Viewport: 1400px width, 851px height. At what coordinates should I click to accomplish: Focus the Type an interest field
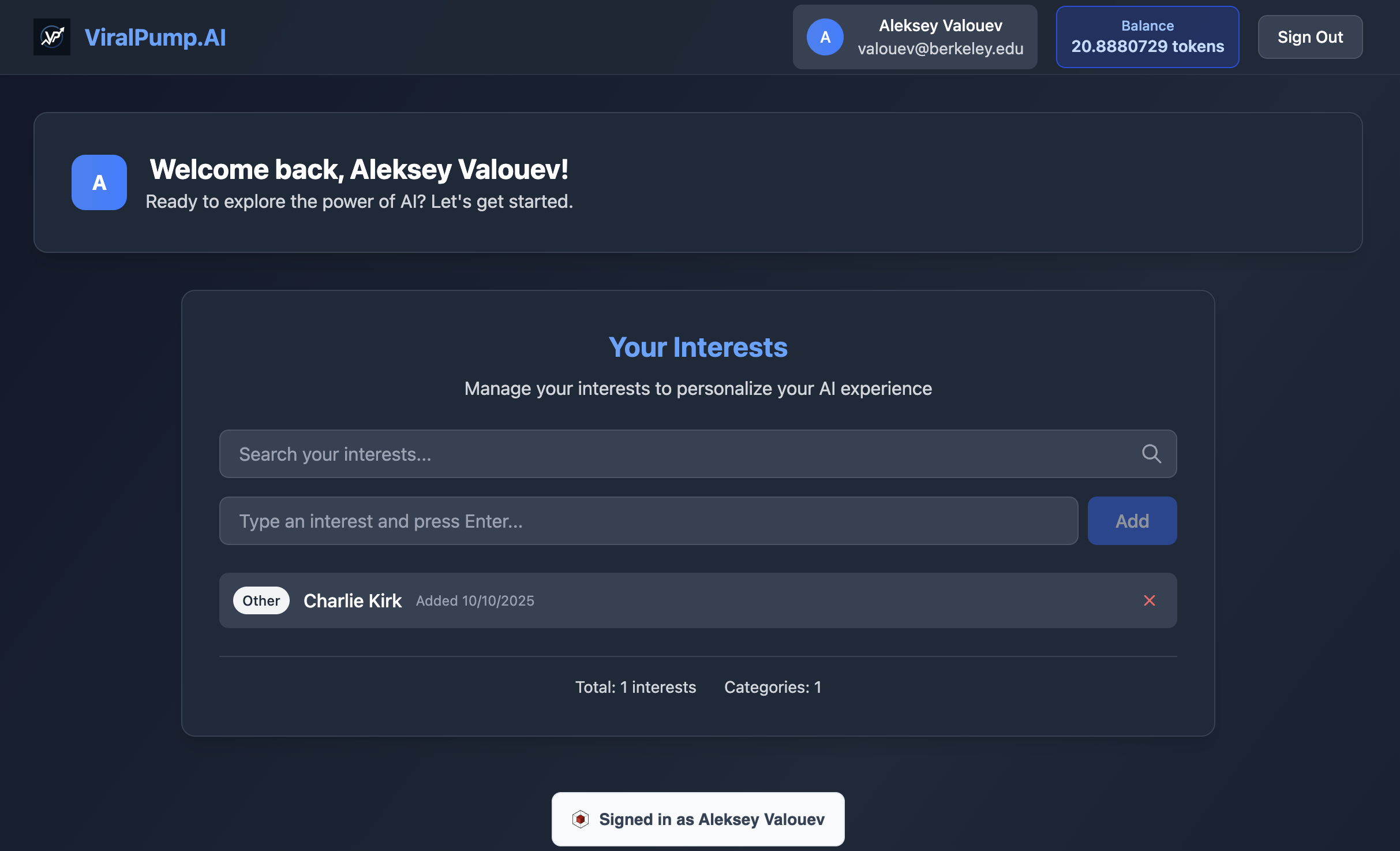647,521
